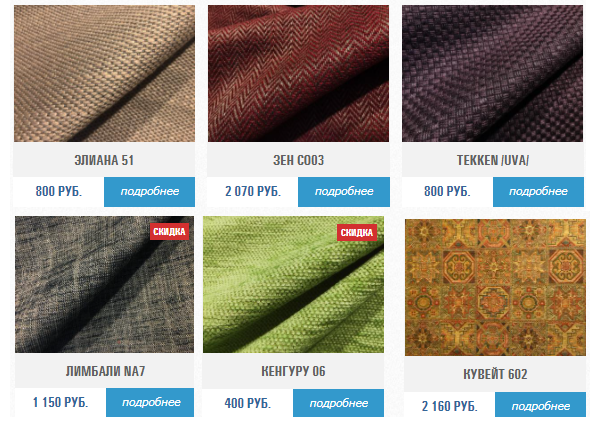Open the Лимбали NA7 gray fabric image
Viewport: 598px width, 422px height.
pyautogui.click(x=104, y=284)
